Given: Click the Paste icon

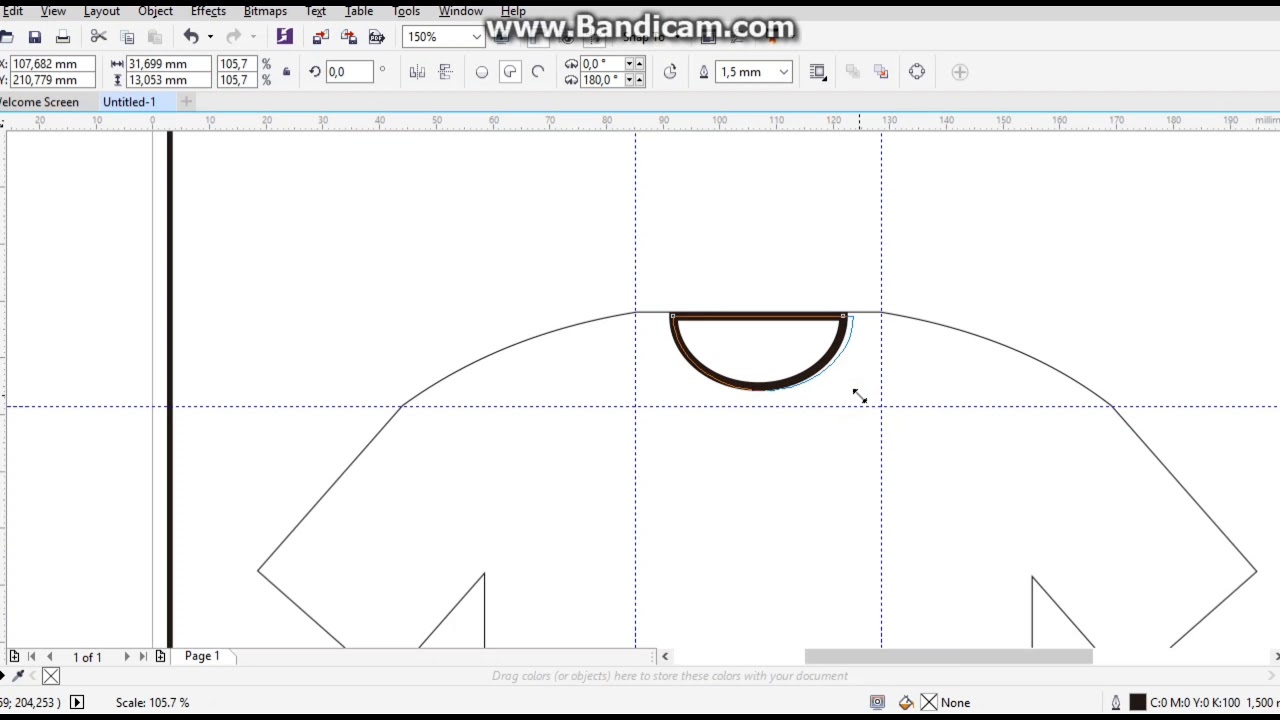Looking at the screenshot, I should (155, 37).
